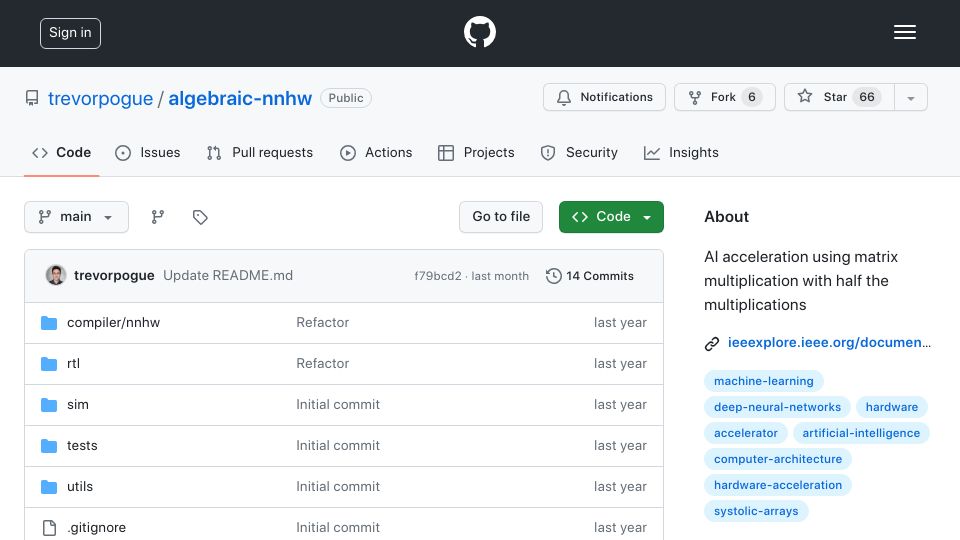Open the compiler/nnhw folder
960x540 pixels.
tap(113, 323)
